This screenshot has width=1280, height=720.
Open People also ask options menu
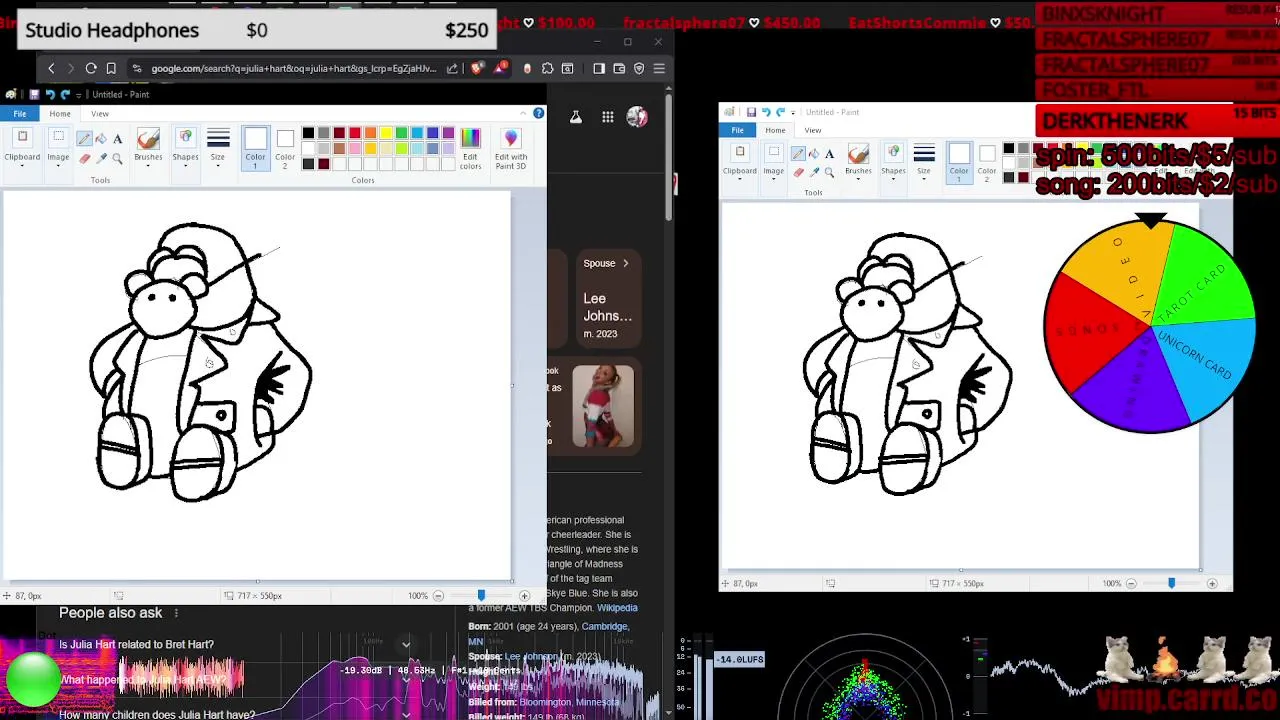pos(176,613)
